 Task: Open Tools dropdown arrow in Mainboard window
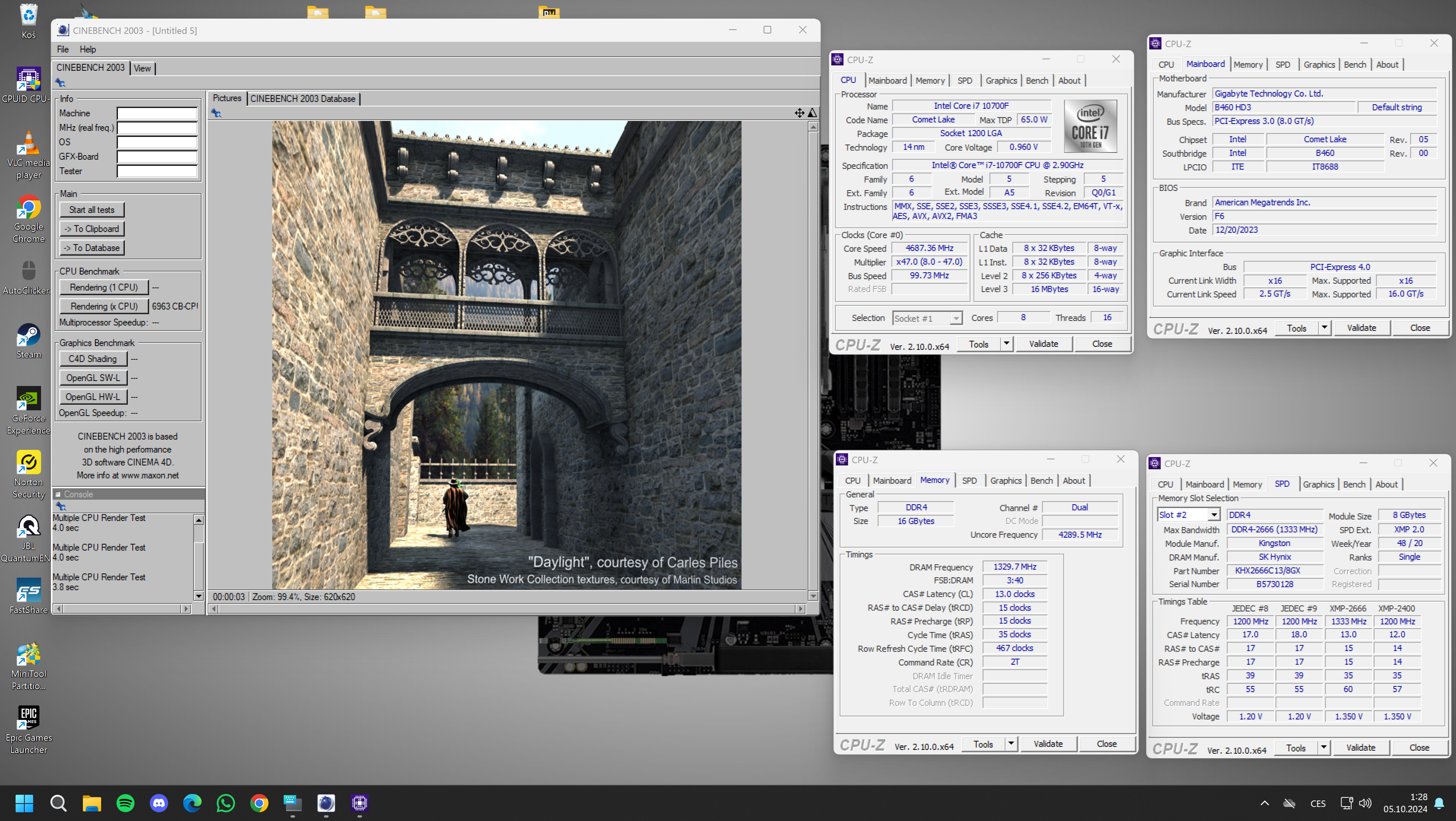pyautogui.click(x=1324, y=328)
